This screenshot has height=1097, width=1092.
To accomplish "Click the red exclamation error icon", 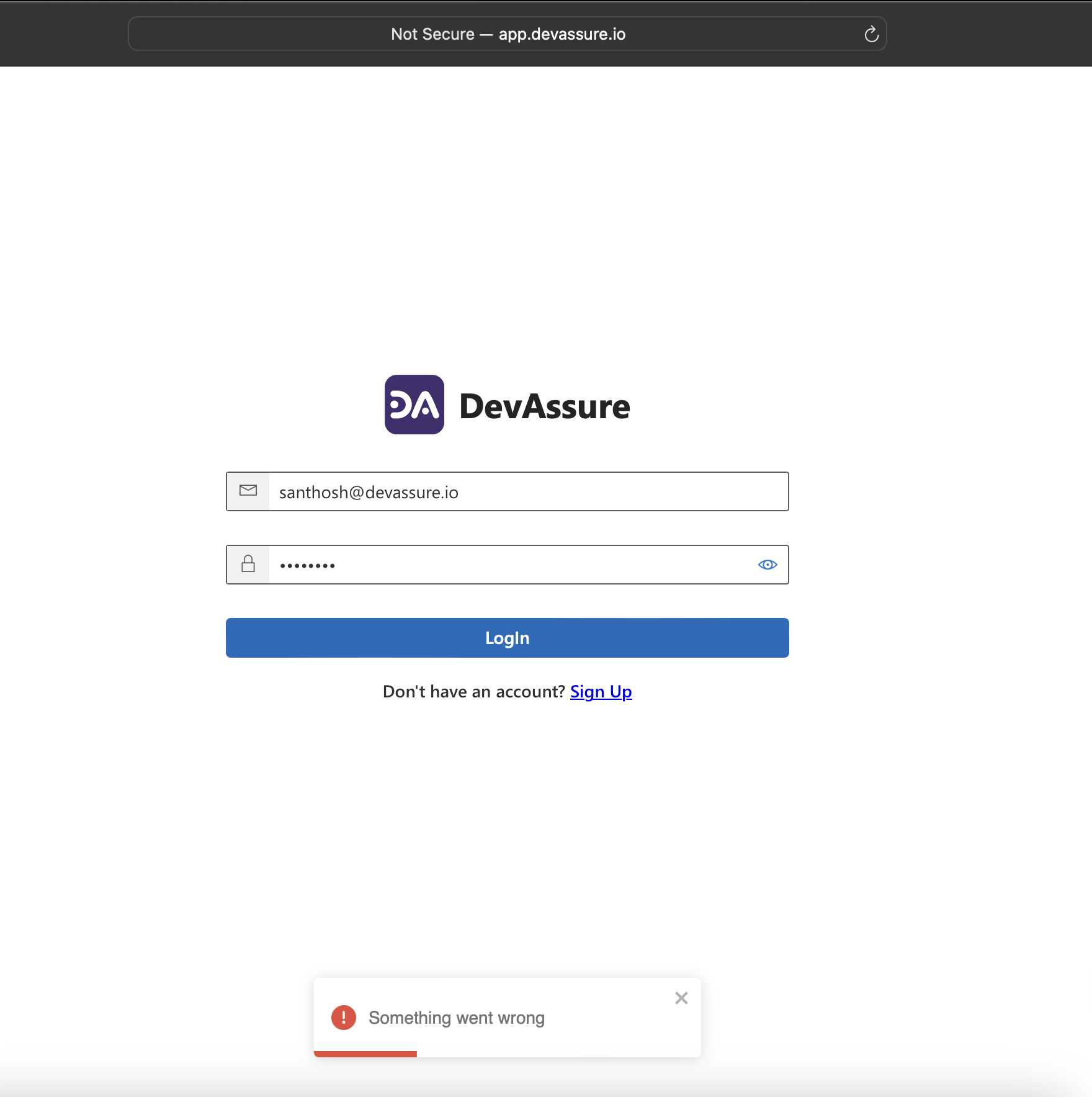I will [343, 1018].
